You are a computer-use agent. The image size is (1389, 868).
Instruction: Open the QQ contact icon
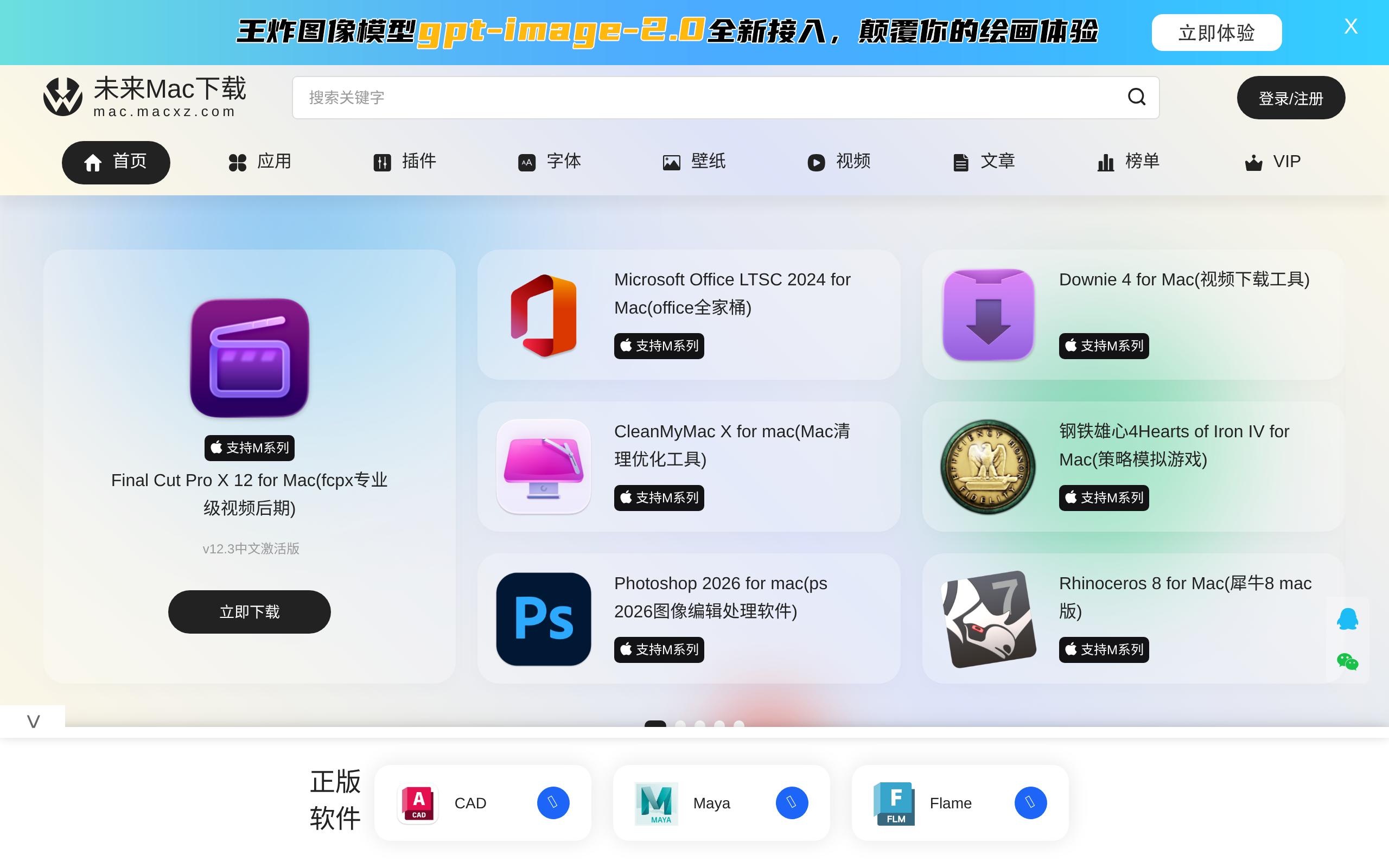[1347, 619]
